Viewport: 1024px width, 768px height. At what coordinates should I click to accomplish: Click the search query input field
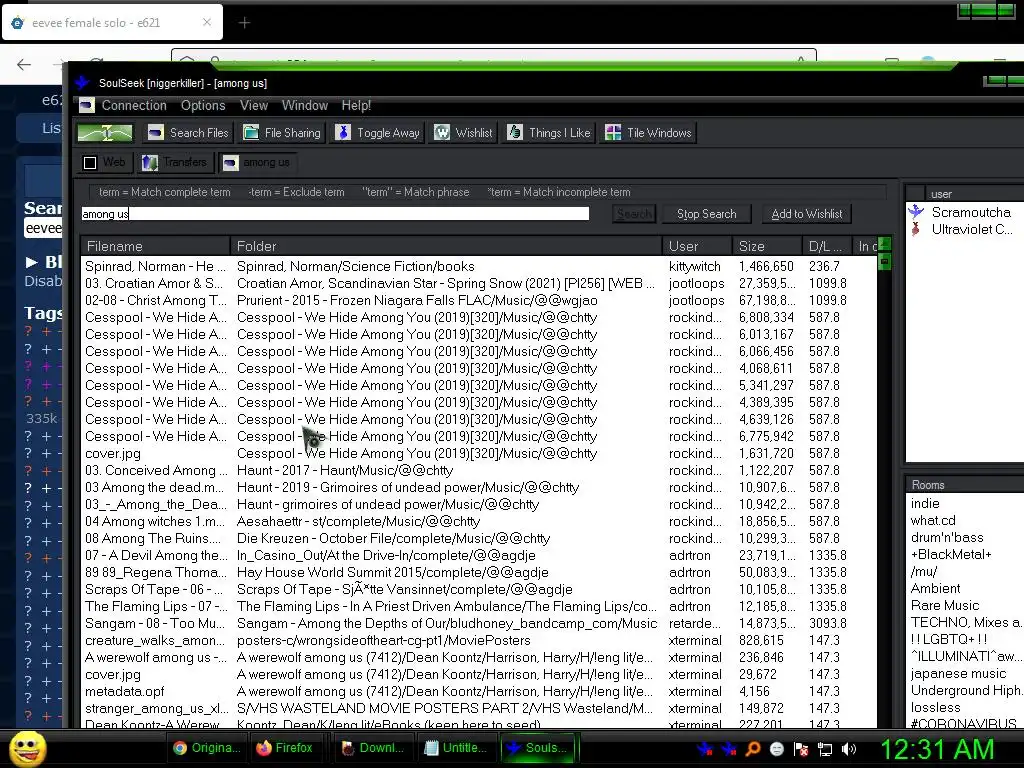[335, 214]
